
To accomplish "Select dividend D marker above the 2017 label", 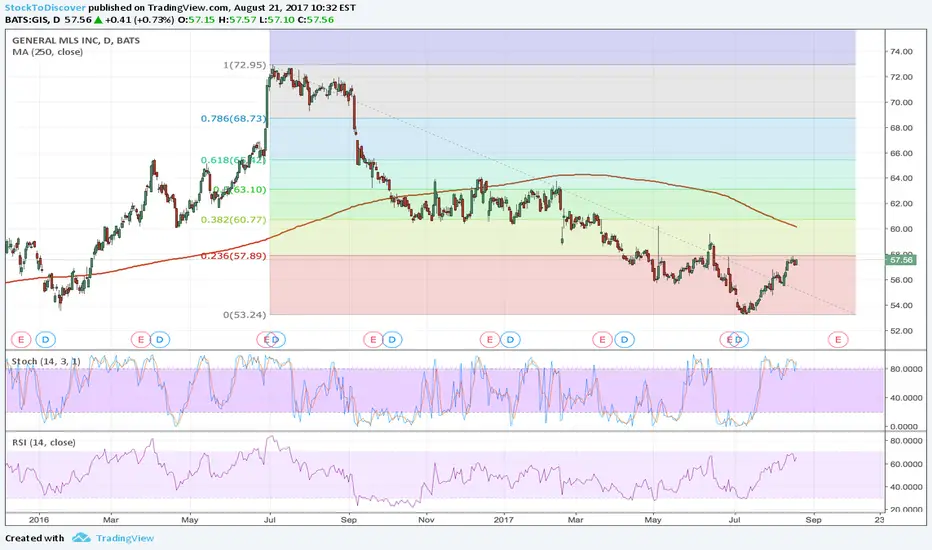I will [x=510, y=340].
